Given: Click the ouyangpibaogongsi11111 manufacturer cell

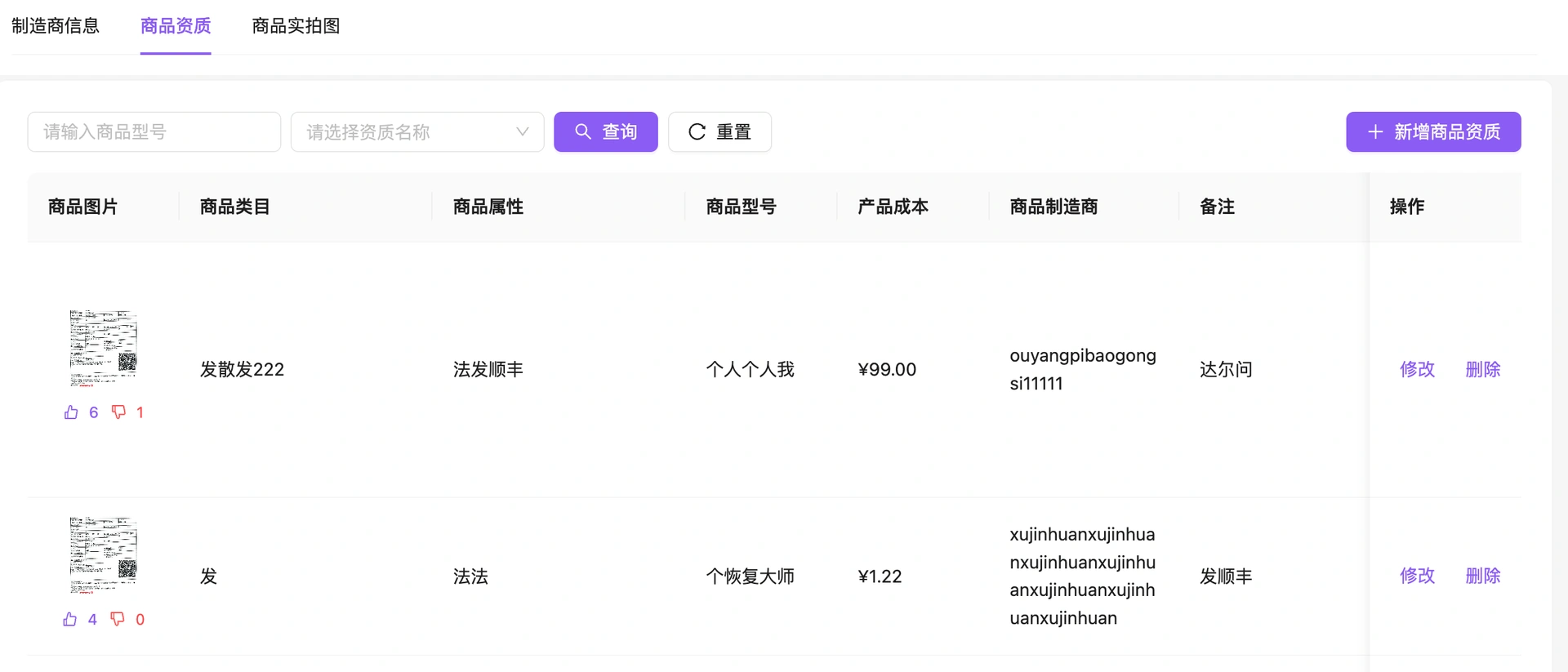Looking at the screenshot, I should 1083,370.
